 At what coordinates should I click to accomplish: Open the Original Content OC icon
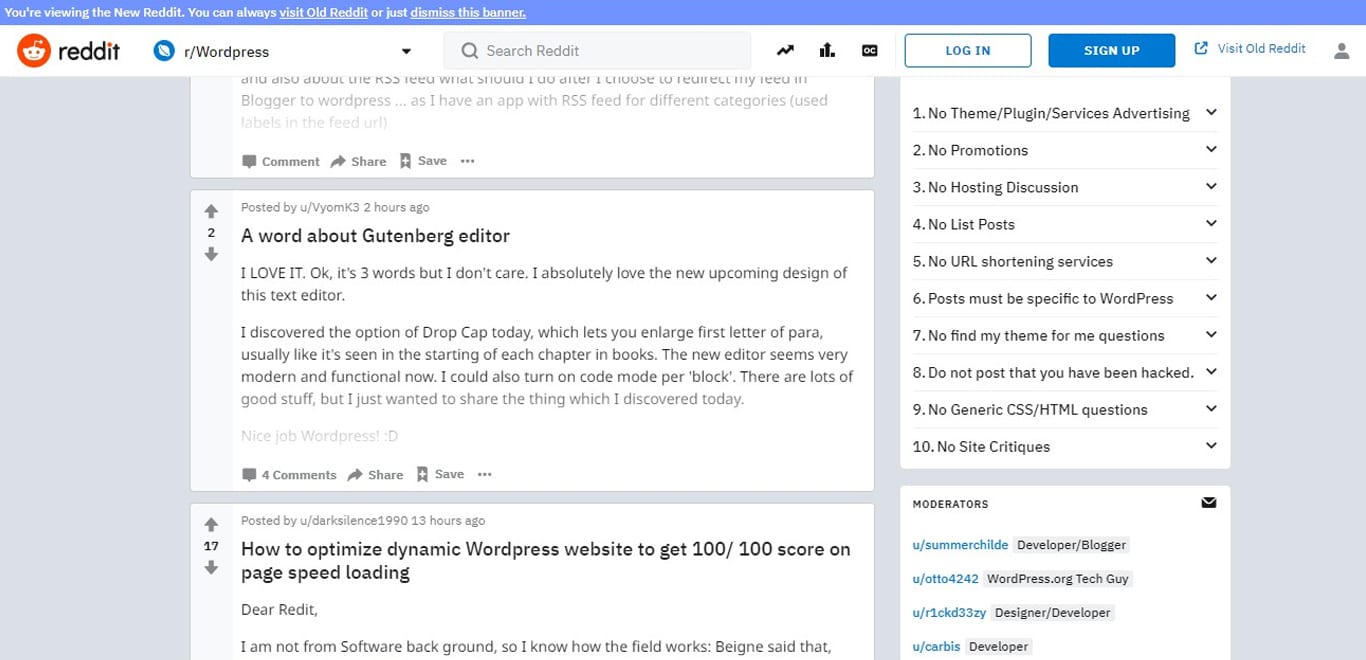(870, 50)
